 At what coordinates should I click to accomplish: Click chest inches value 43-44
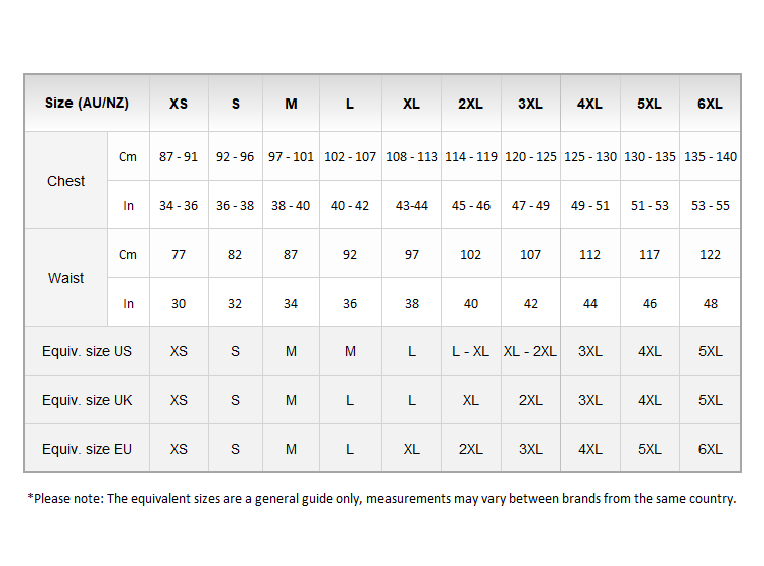pyautogui.click(x=411, y=206)
